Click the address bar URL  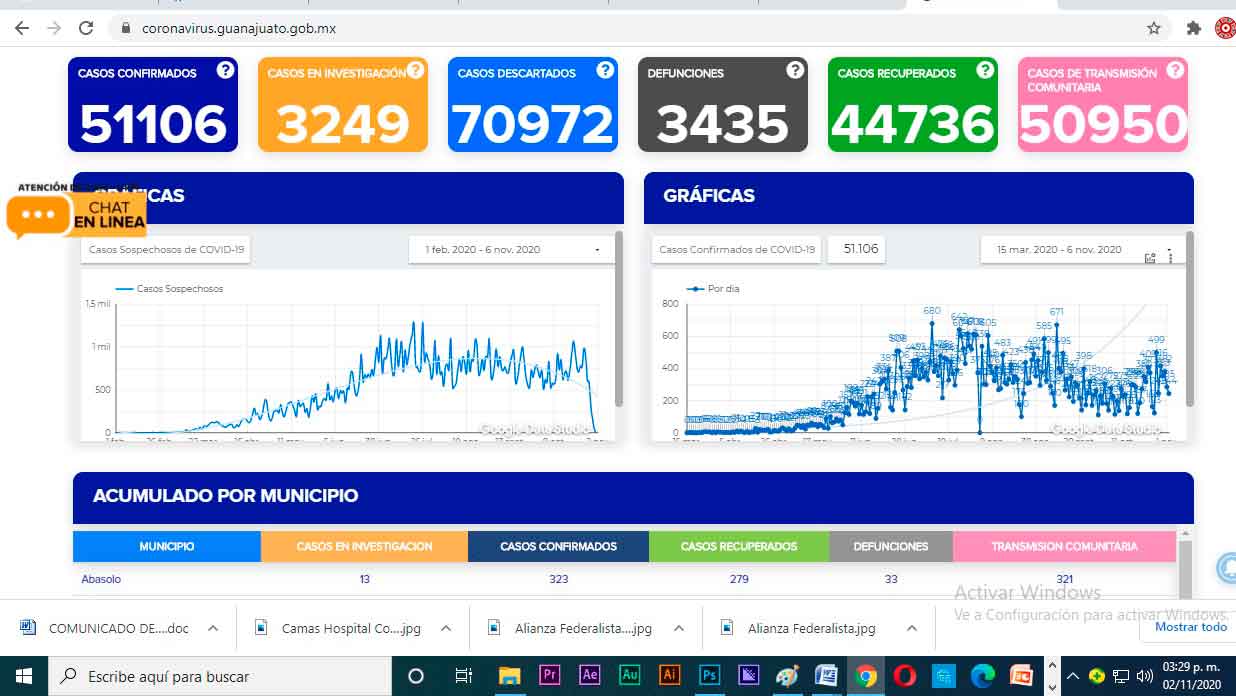pyautogui.click(x=239, y=28)
